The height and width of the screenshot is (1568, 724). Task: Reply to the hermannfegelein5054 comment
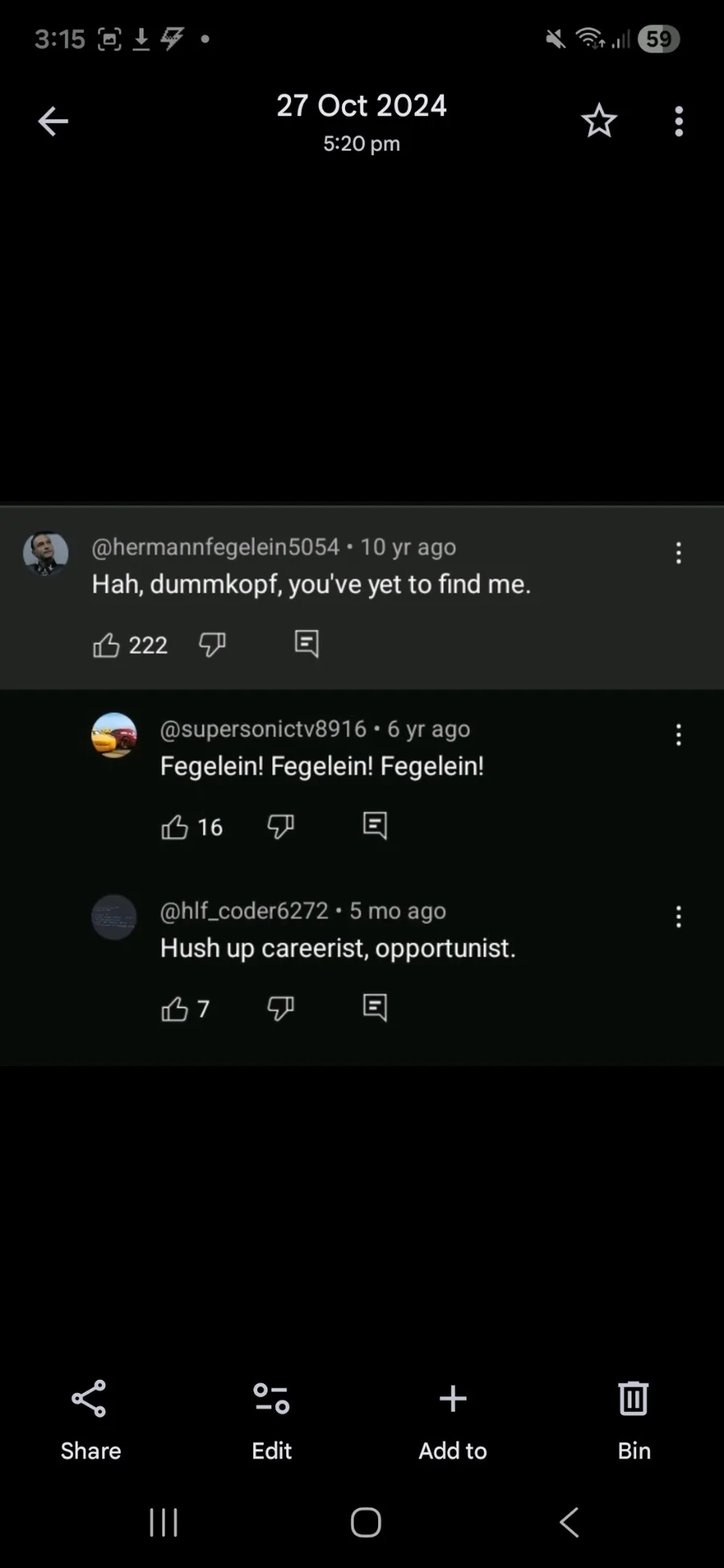pos(306,643)
